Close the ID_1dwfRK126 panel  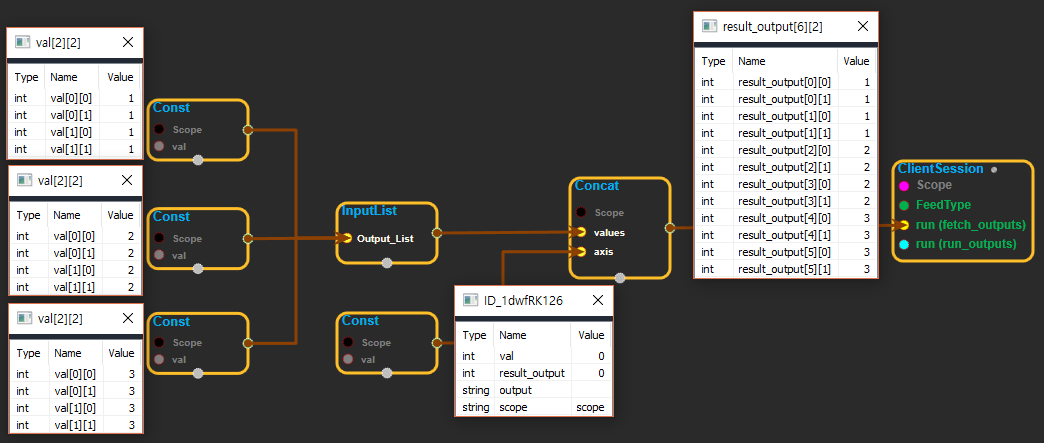pyautogui.click(x=597, y=300)
